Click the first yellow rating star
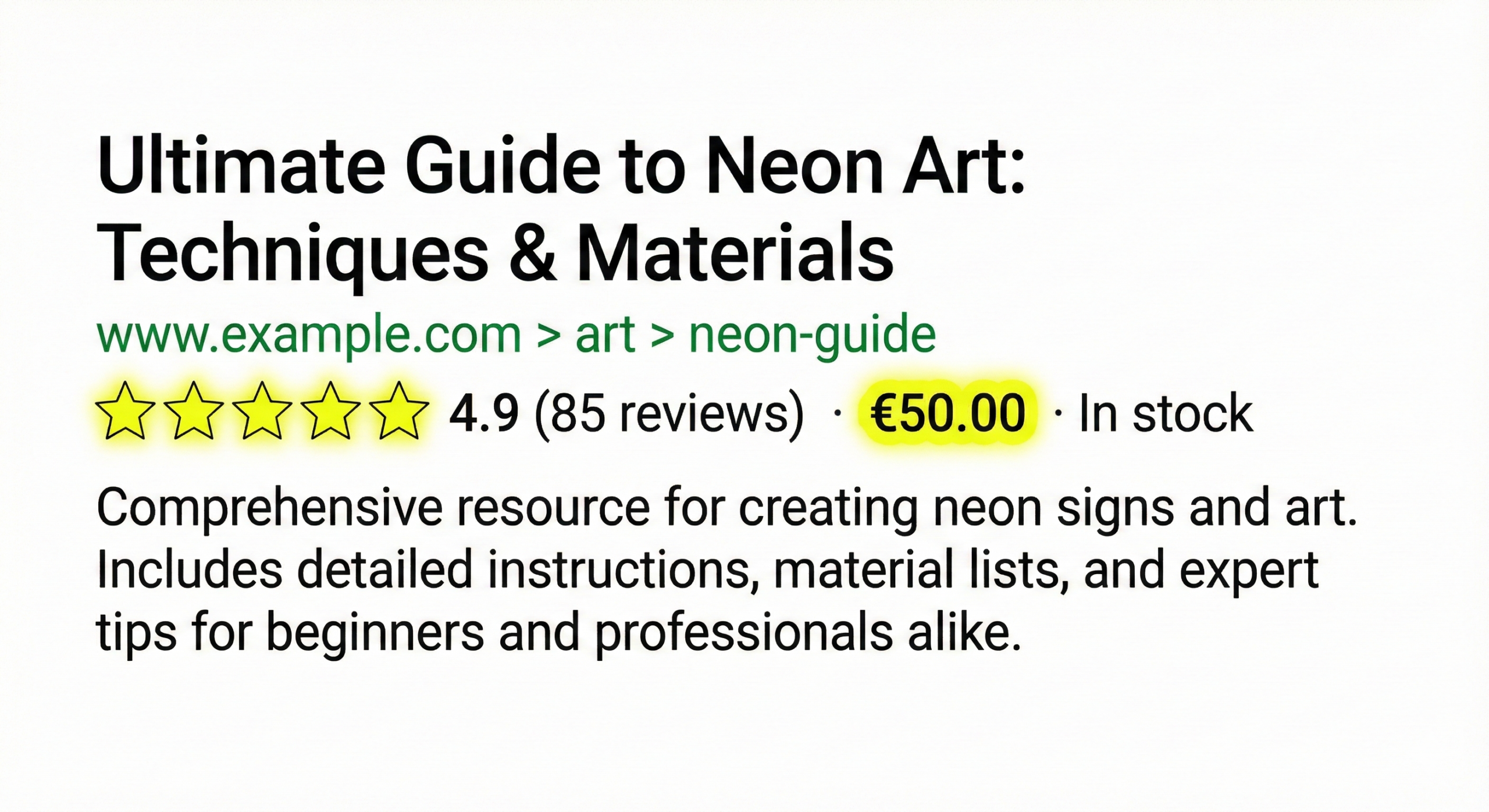This screenshot has width=1489, height=812. 124,411
